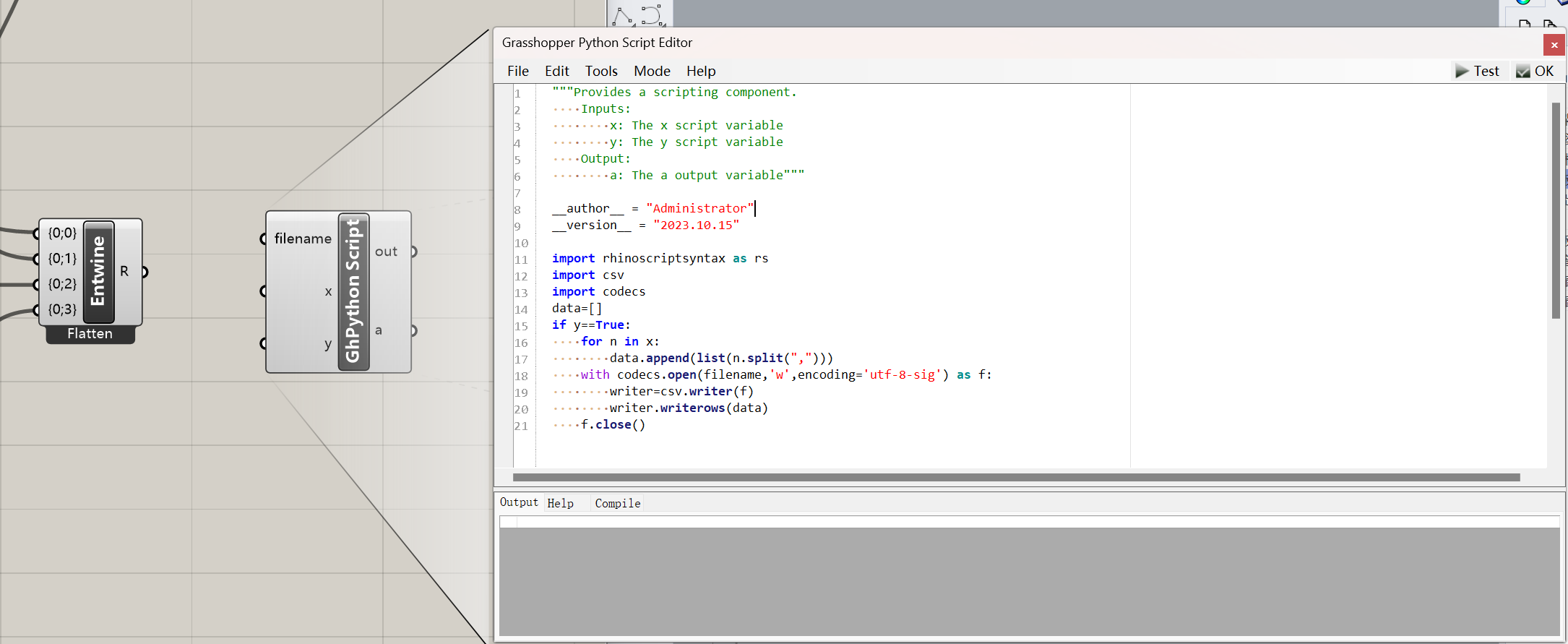The image size is (1568, 644).
Task: Click the filename input of GhPython Script
Action: [x=303, y=239]
